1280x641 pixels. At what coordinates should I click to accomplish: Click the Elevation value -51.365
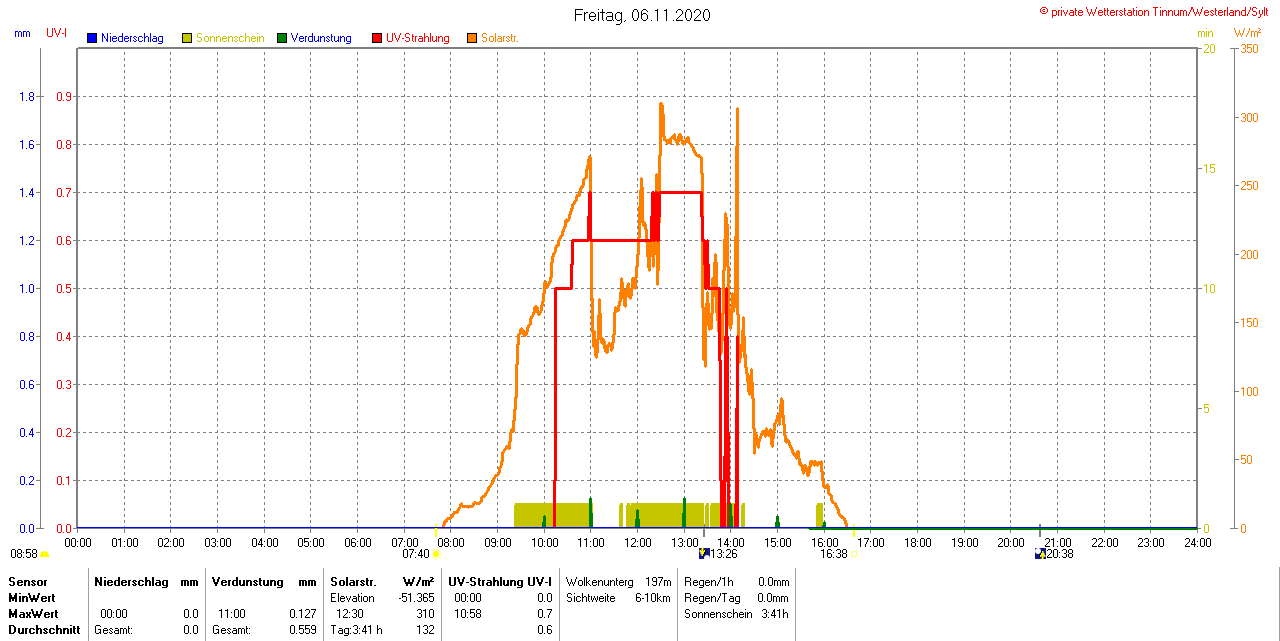click(x=417, y=597)
